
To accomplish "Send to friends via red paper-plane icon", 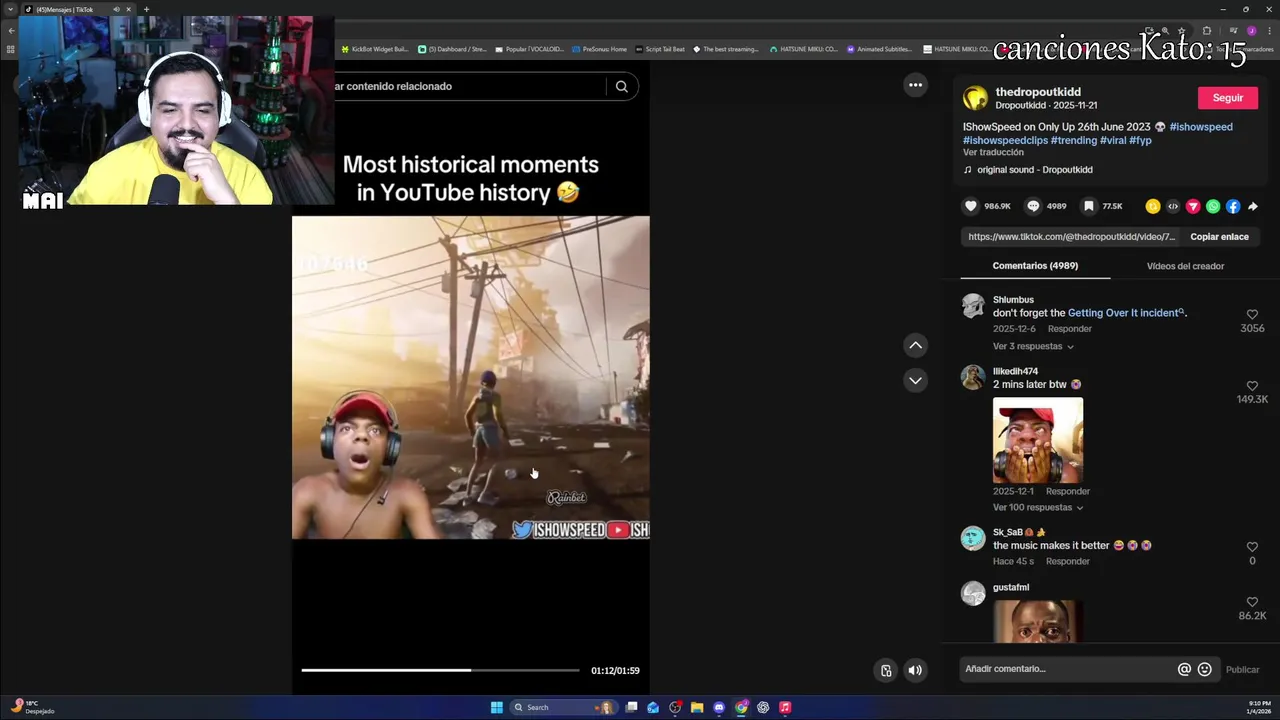I will [1193, 206].
